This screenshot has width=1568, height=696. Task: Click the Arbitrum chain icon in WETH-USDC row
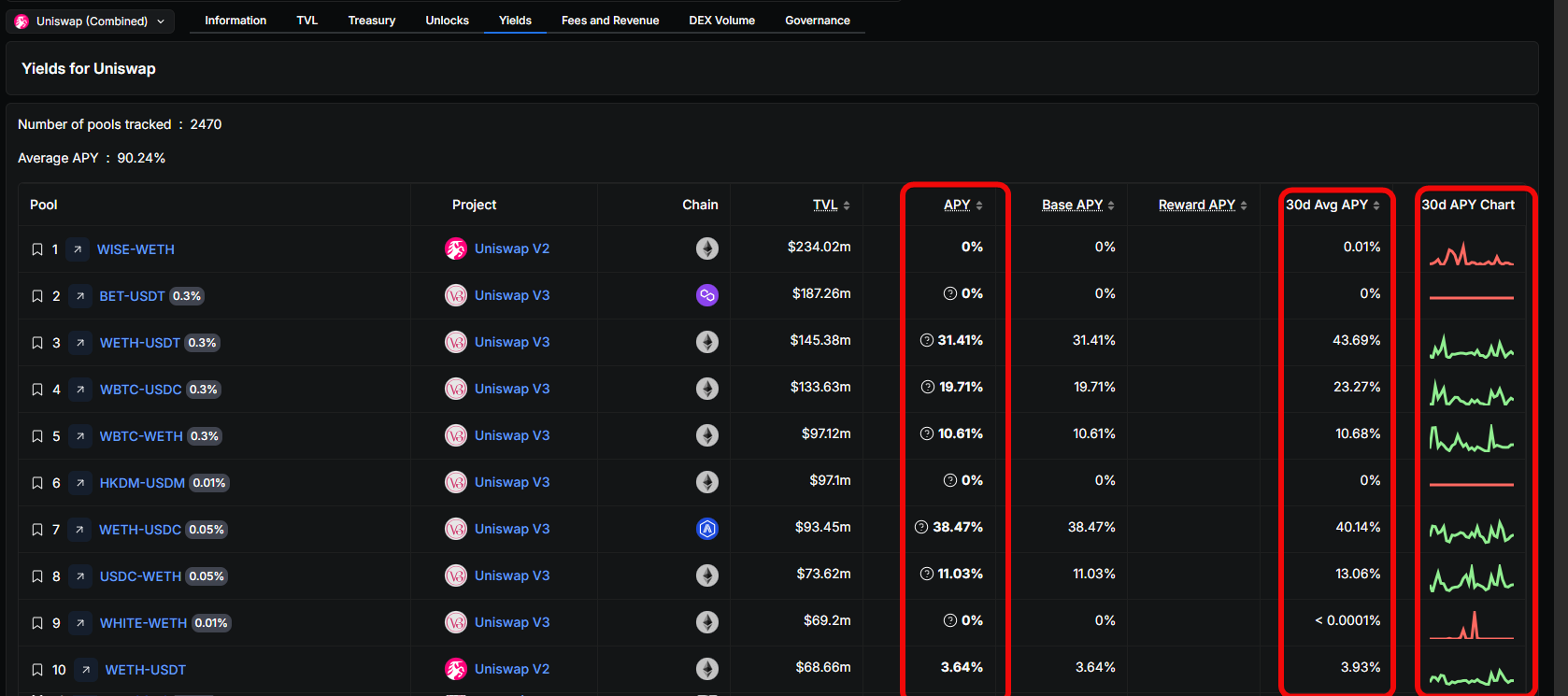pos(706,529)
